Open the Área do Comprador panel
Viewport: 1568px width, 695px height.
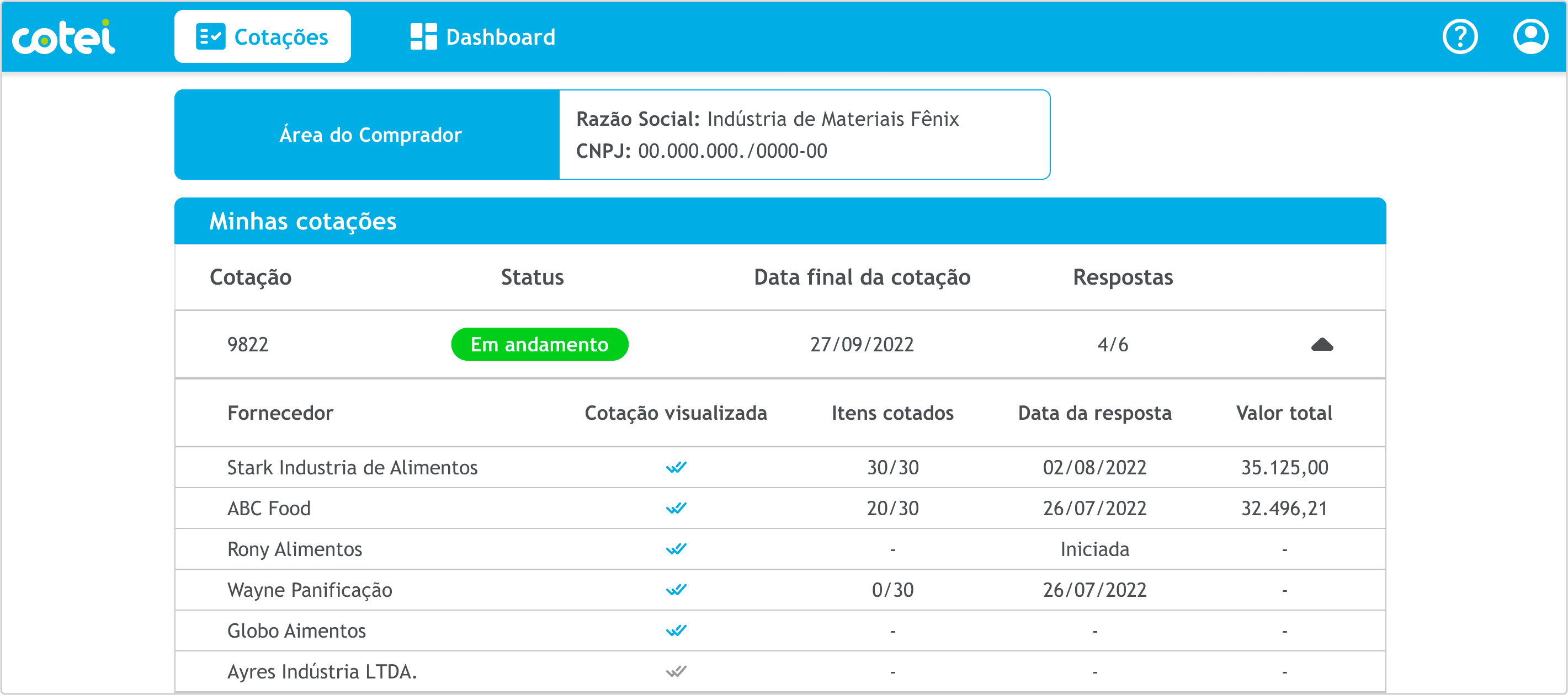(369, 135)
